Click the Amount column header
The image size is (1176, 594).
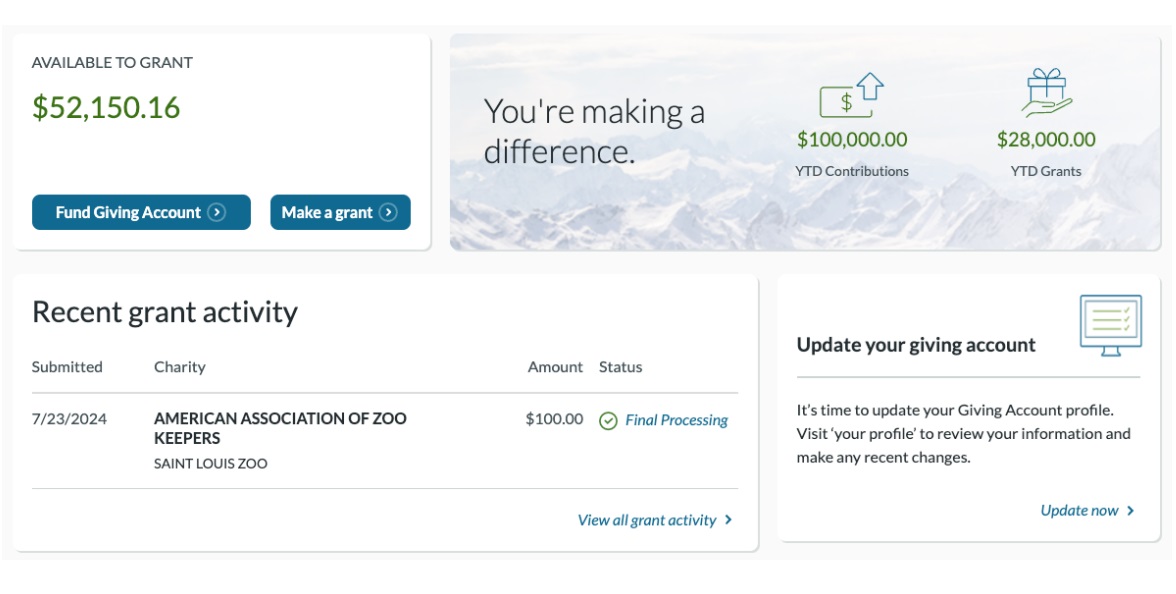[x=555, y=367]
